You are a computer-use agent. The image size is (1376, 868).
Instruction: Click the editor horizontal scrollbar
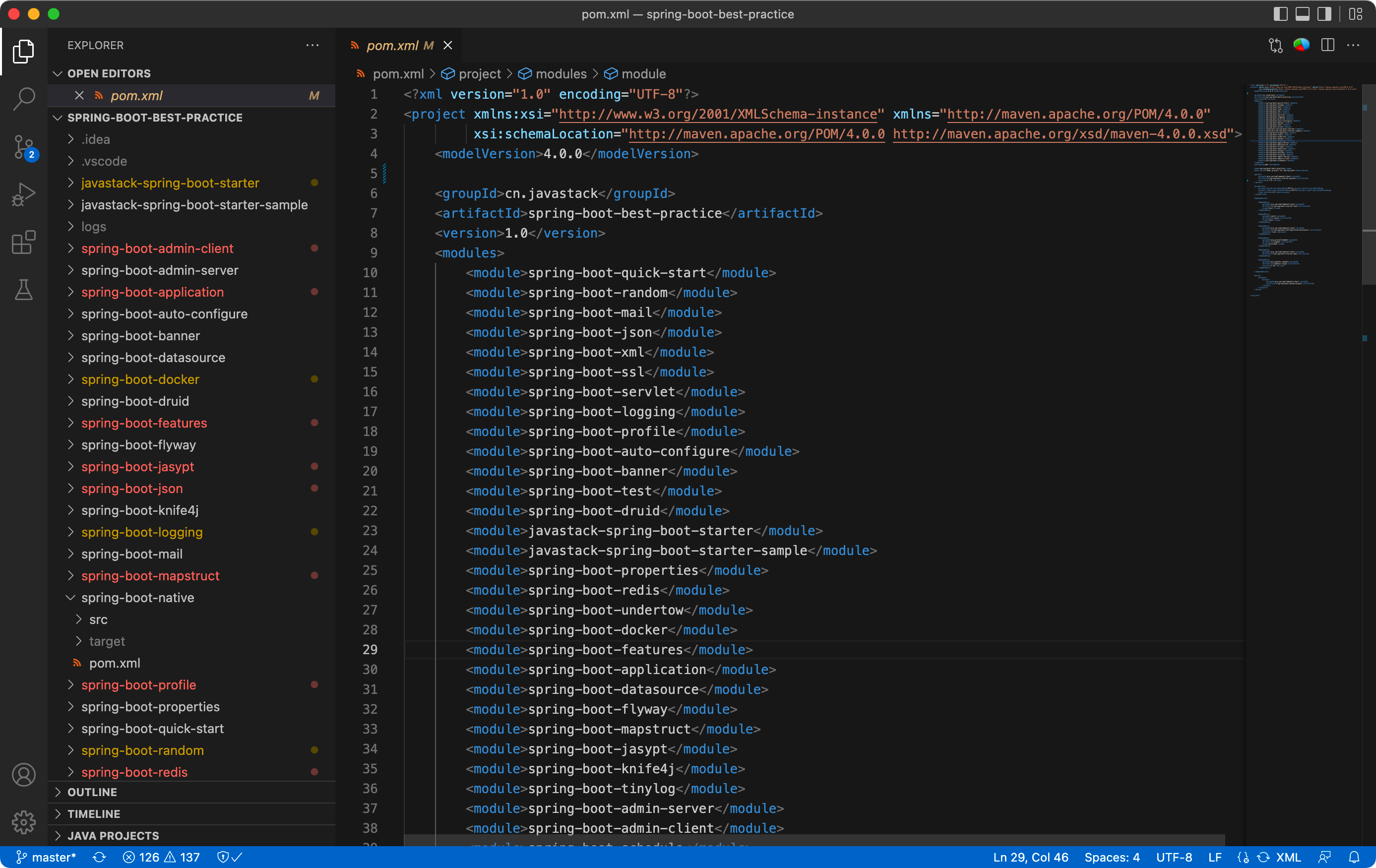pyautogui.click(x=814, y=840)
